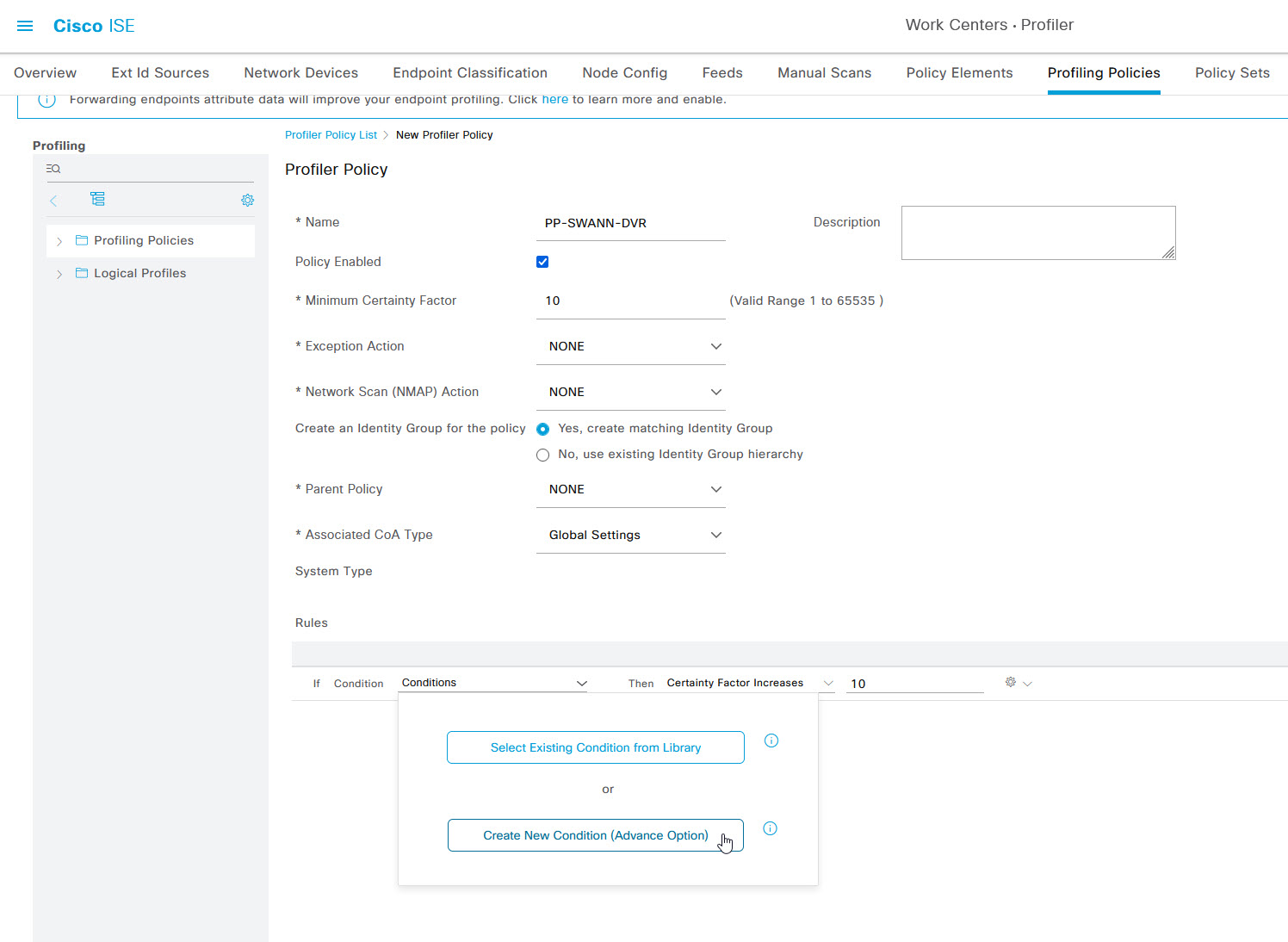Click the search icon in Profiling panel
Image resolution: width=1288 pixels, height=942 pixels.
coord(53,169)
